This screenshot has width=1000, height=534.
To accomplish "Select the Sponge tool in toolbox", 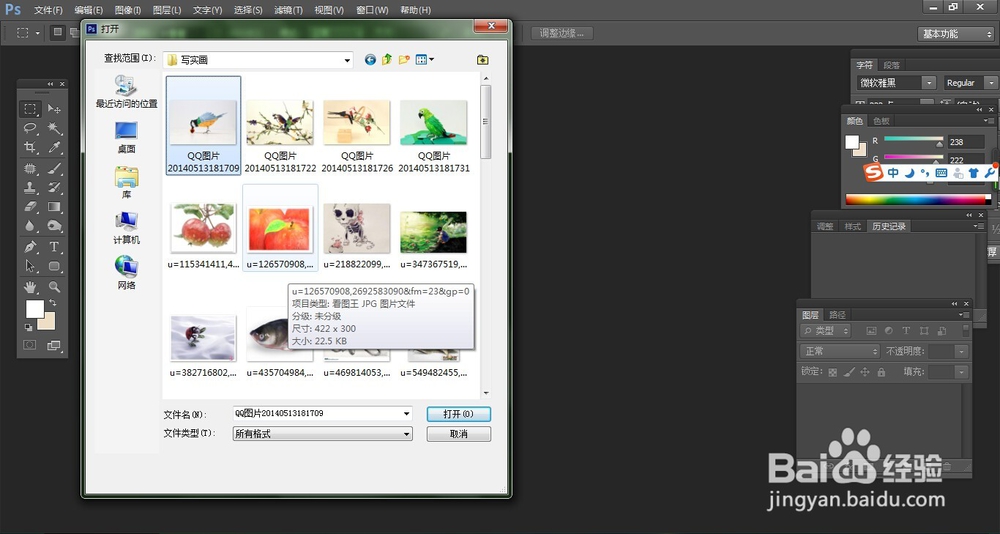I will (x=54, y=226).
